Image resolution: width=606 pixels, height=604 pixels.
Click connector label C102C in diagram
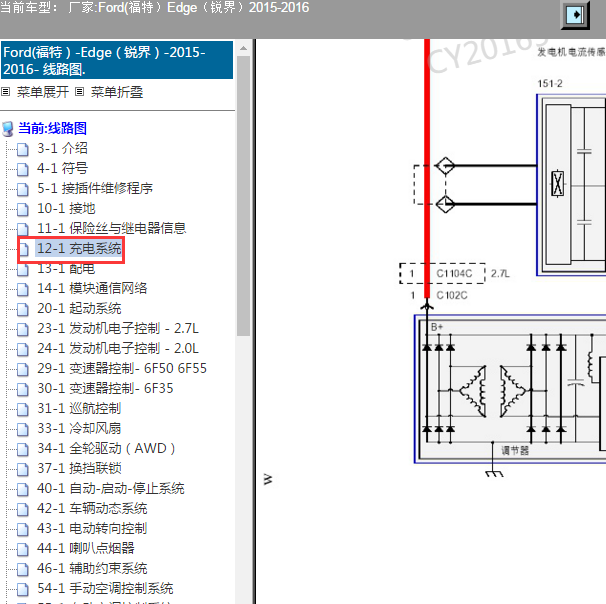452,296
